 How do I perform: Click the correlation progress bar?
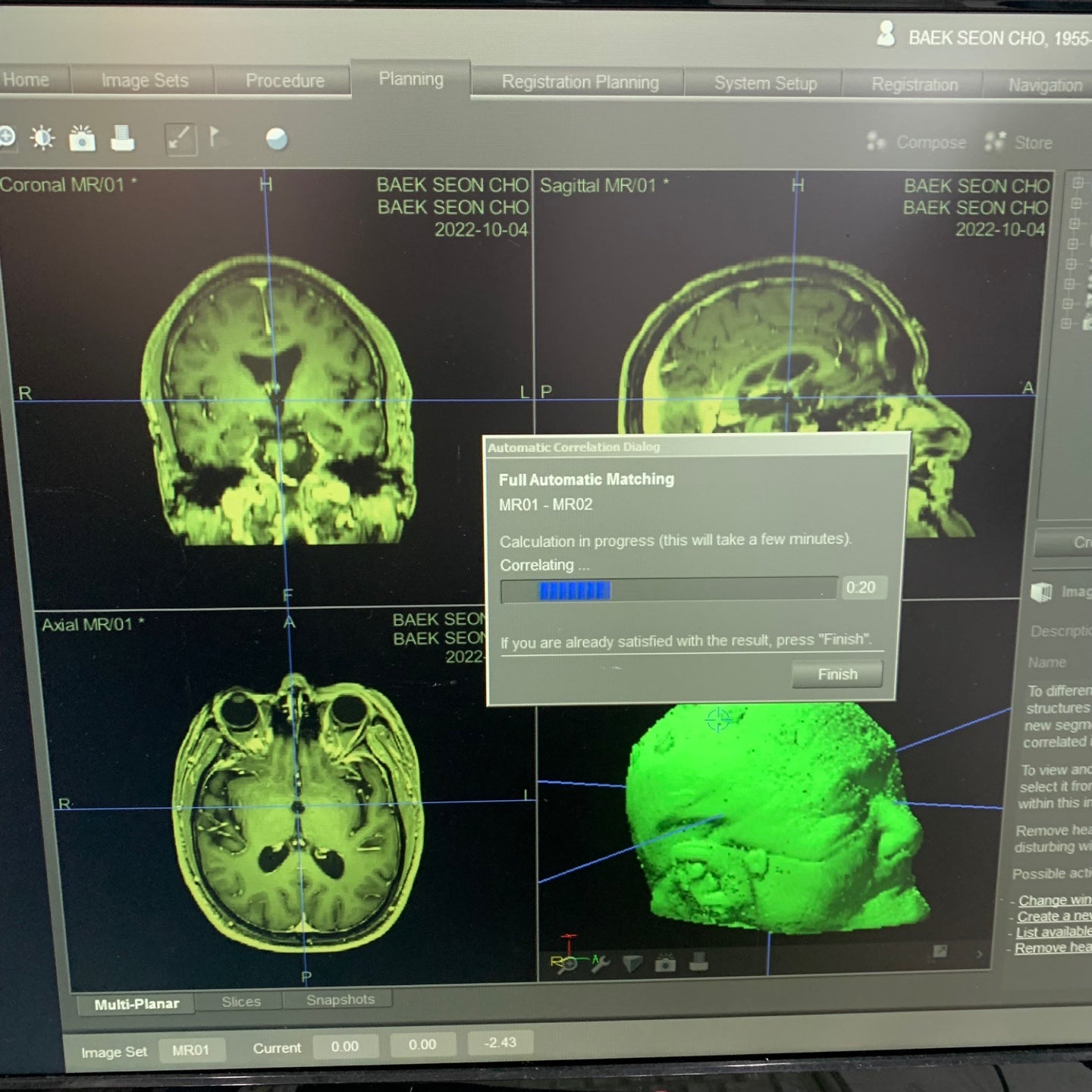pyautogui.click(x=669, y=590)
